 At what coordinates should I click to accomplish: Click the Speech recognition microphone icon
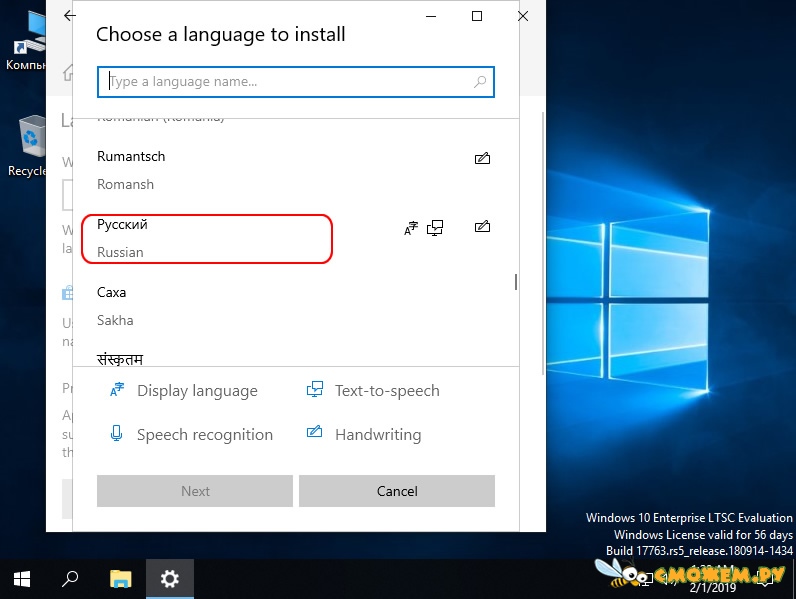point(117,434)
